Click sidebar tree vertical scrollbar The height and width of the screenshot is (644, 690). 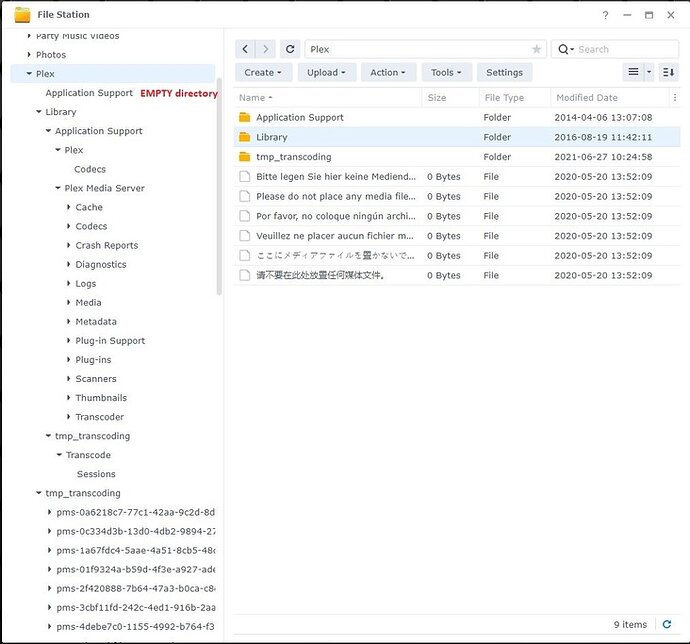click(x=219, y=187)
